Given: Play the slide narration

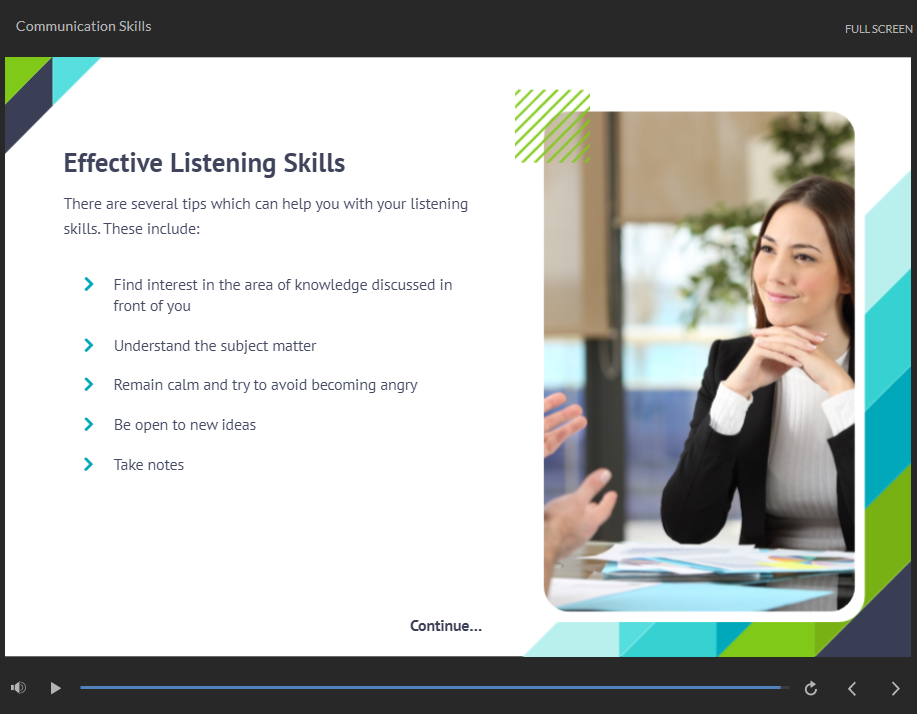Looking at the screenshot, I should coord(56,688).
